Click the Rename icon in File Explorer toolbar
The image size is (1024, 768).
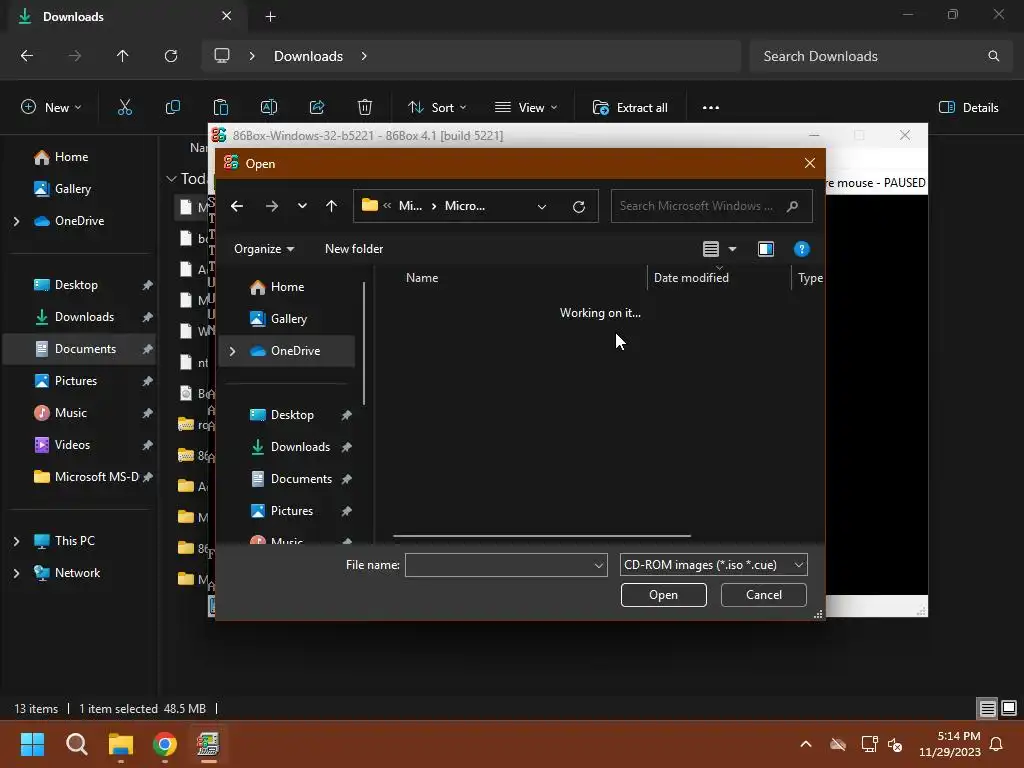269,108
